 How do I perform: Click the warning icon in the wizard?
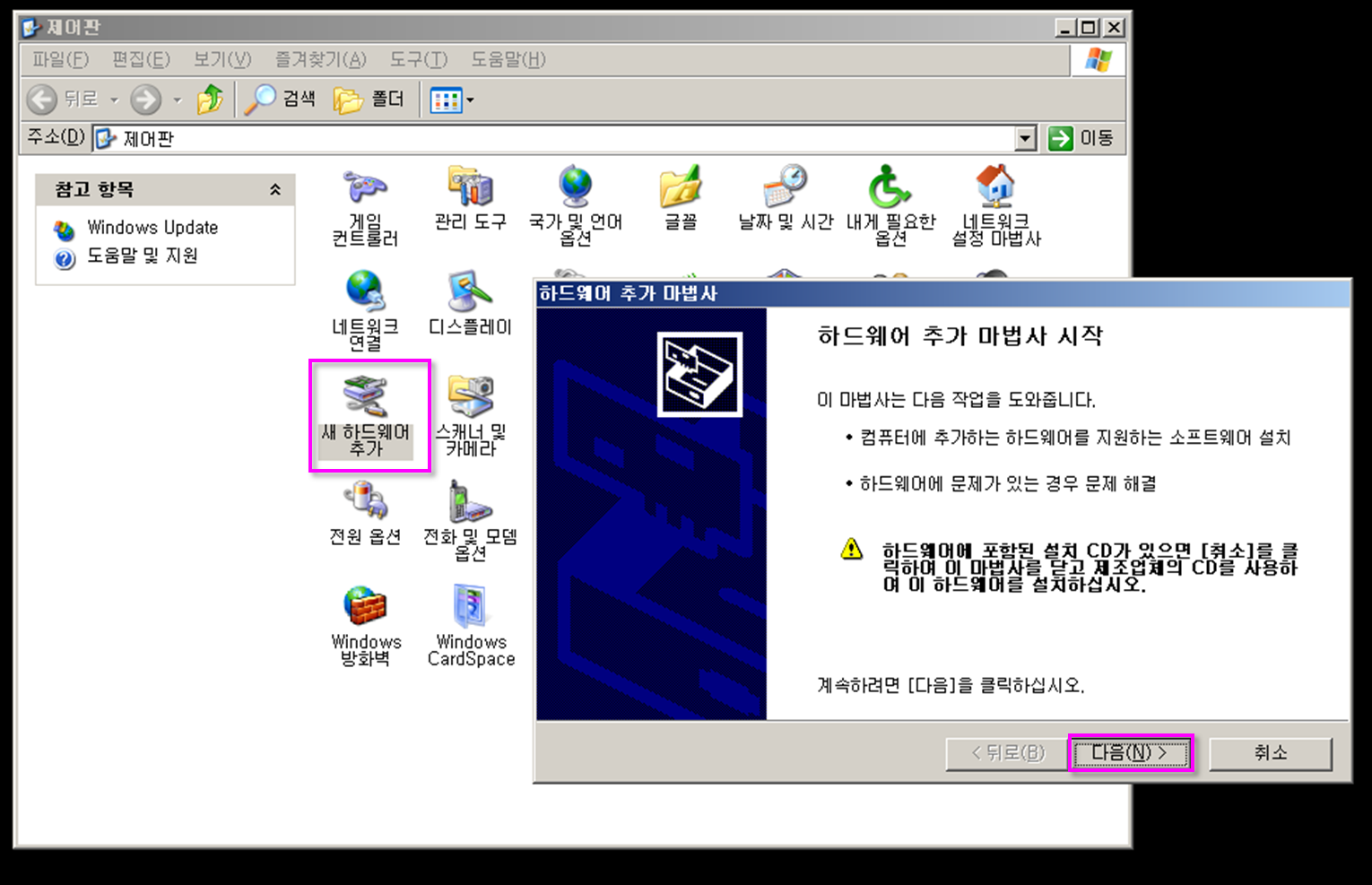851,548
